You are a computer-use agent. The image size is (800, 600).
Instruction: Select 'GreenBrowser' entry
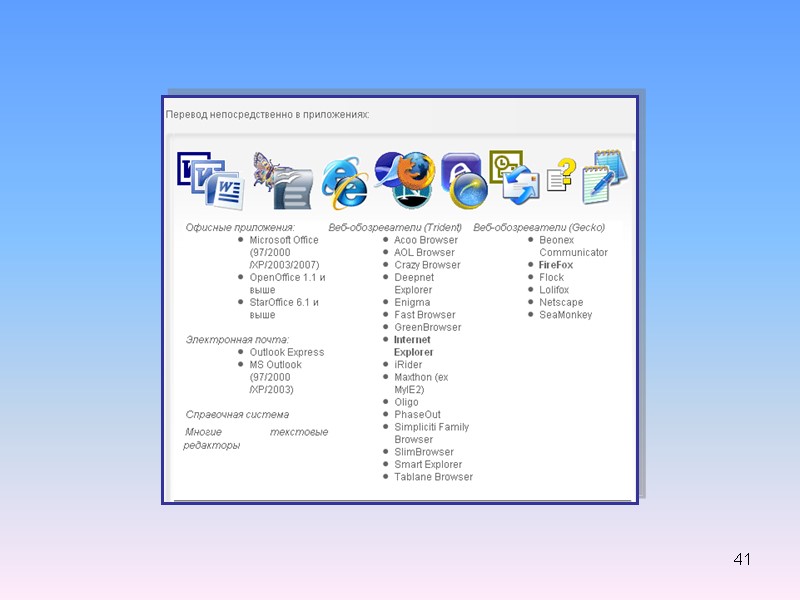pyautogui.click(x=428, y=327)
